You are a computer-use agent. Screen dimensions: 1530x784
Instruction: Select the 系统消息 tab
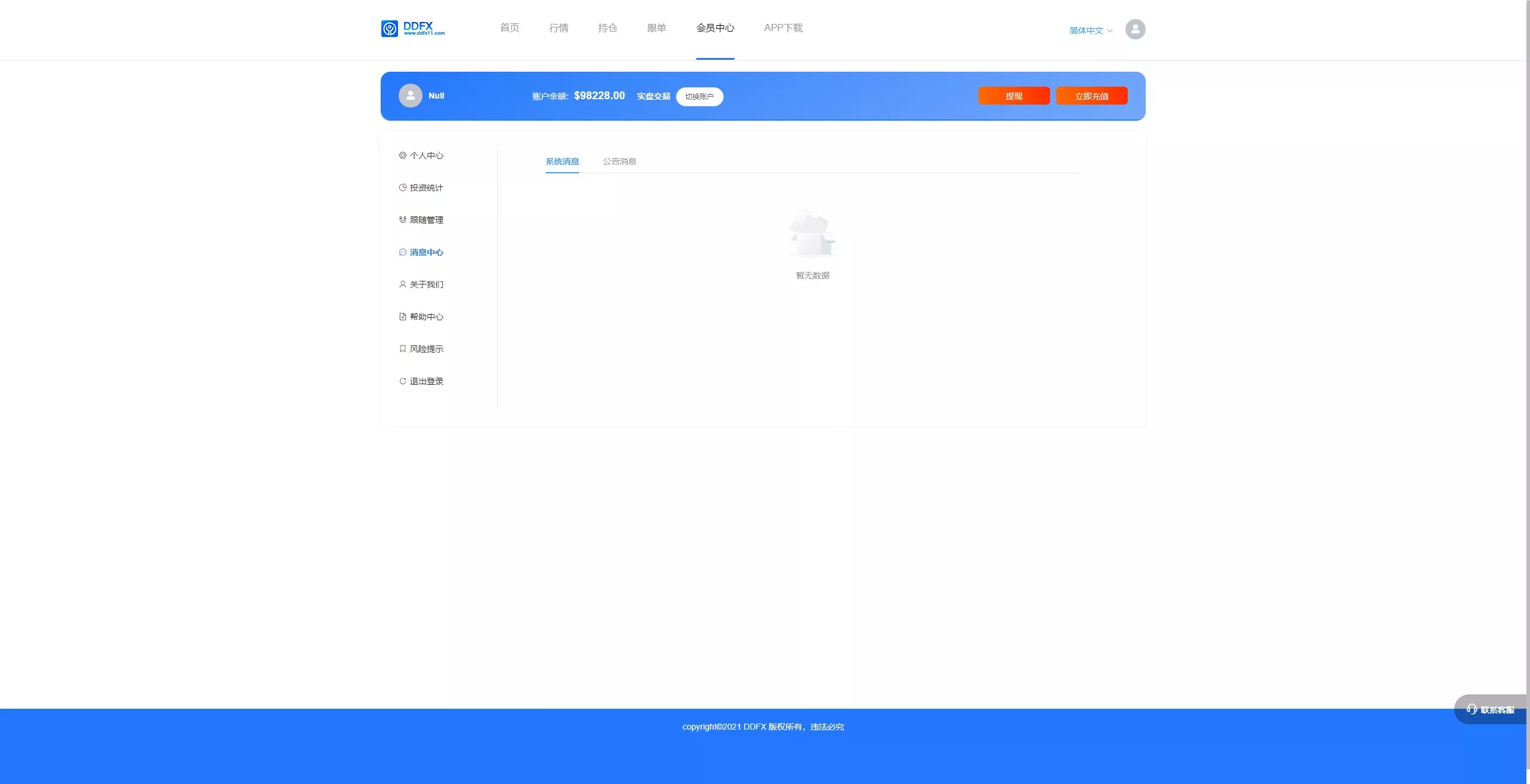(x=562, y=161)
